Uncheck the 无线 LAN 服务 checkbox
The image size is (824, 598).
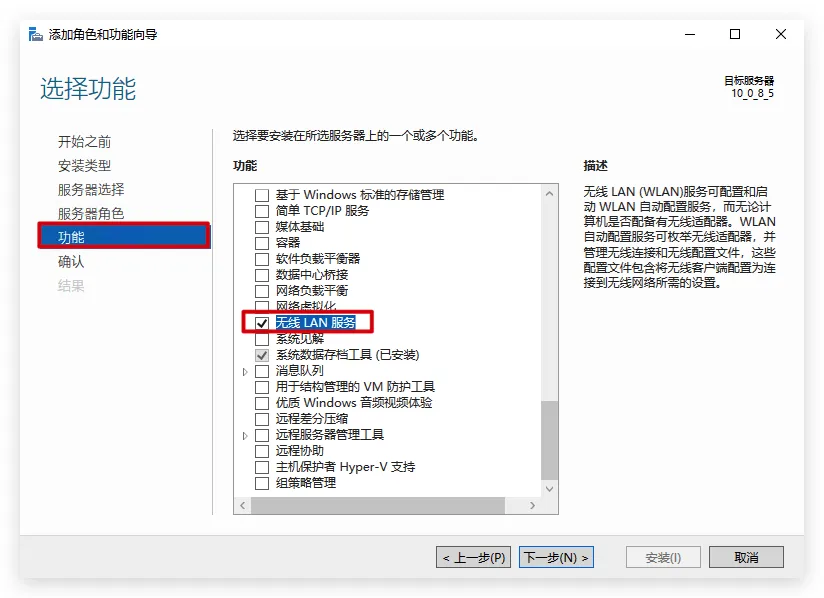(x=262, y=323)
